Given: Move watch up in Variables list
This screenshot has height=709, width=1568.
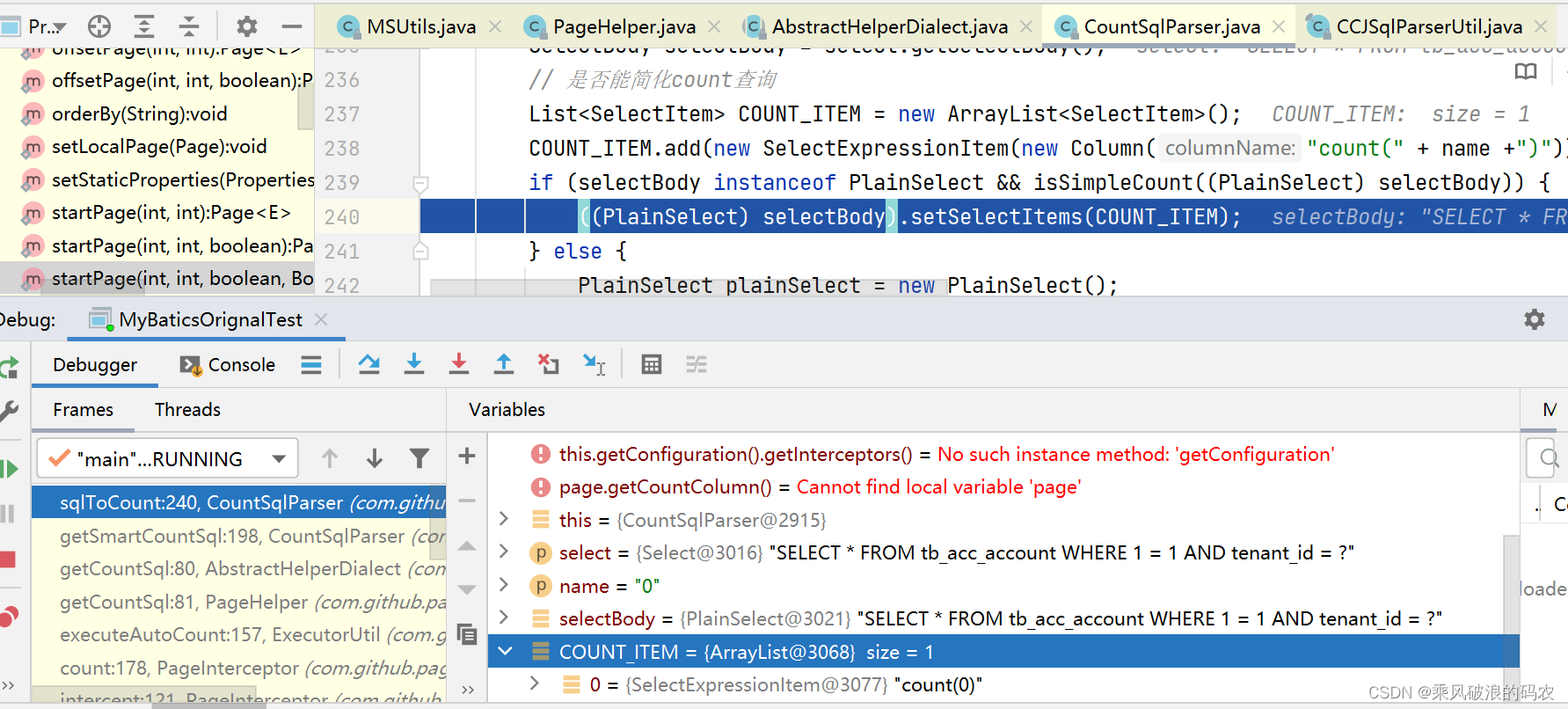Looking at the screenshot, I should [467, 545].
